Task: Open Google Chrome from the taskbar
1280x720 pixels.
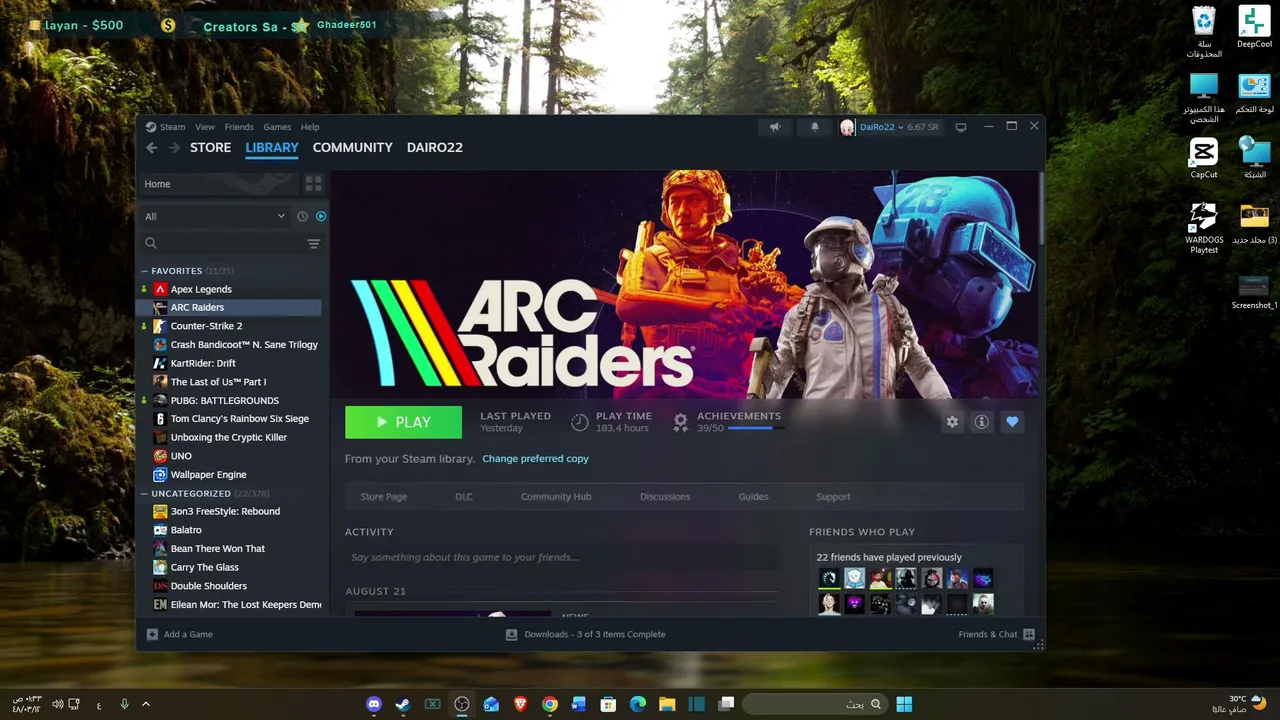Action: 550,704
